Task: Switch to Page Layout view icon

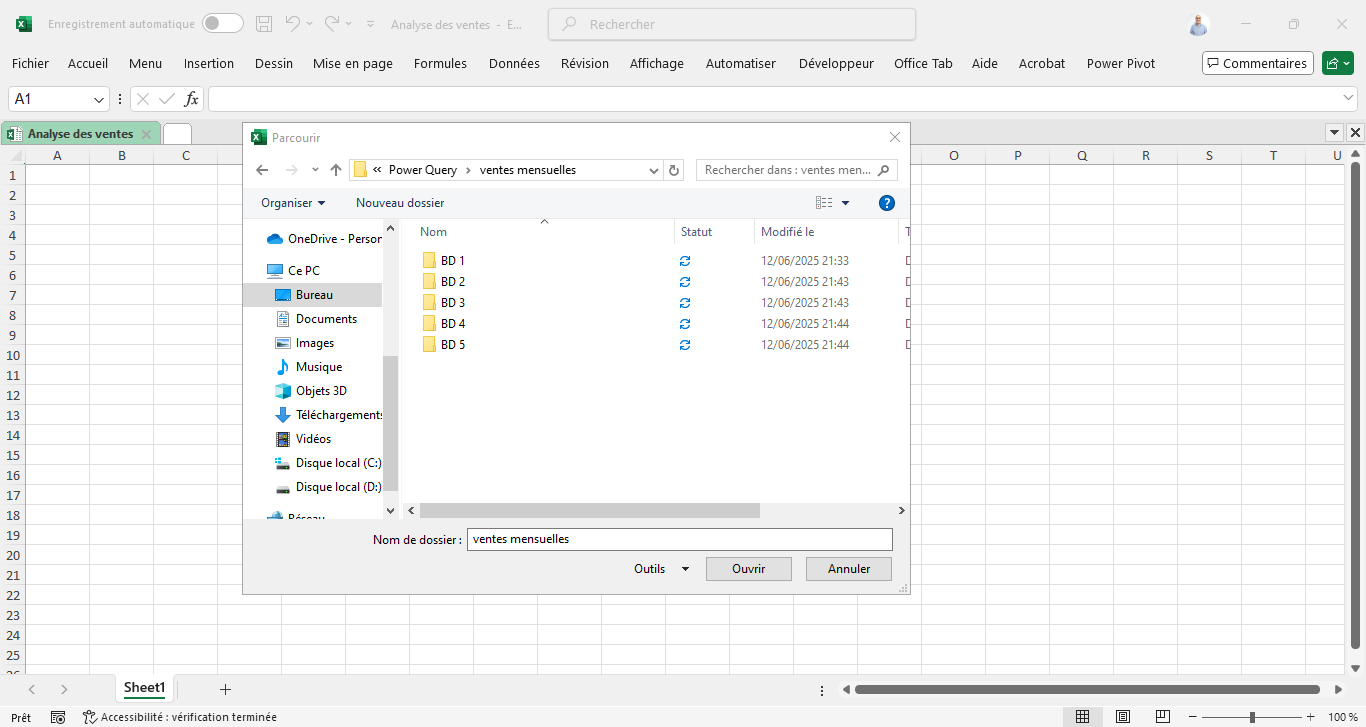Action: tap(1122, 717)
